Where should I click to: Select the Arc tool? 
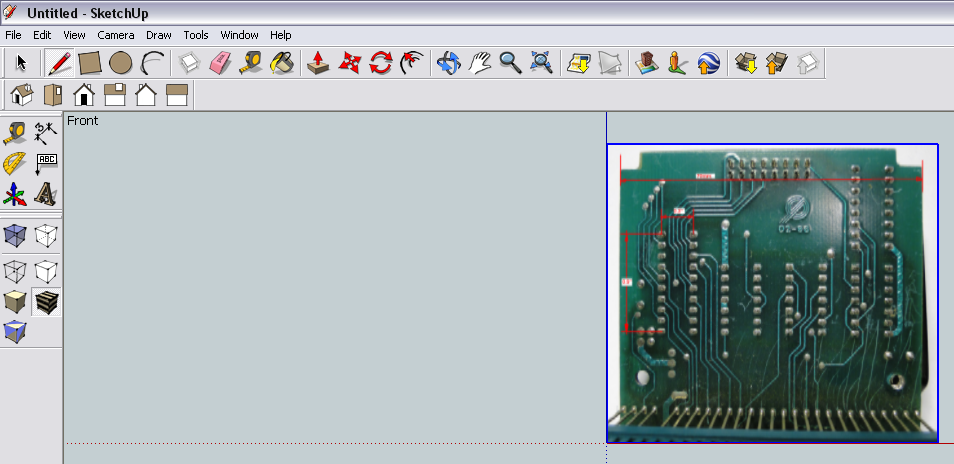[x=151, y=63]
